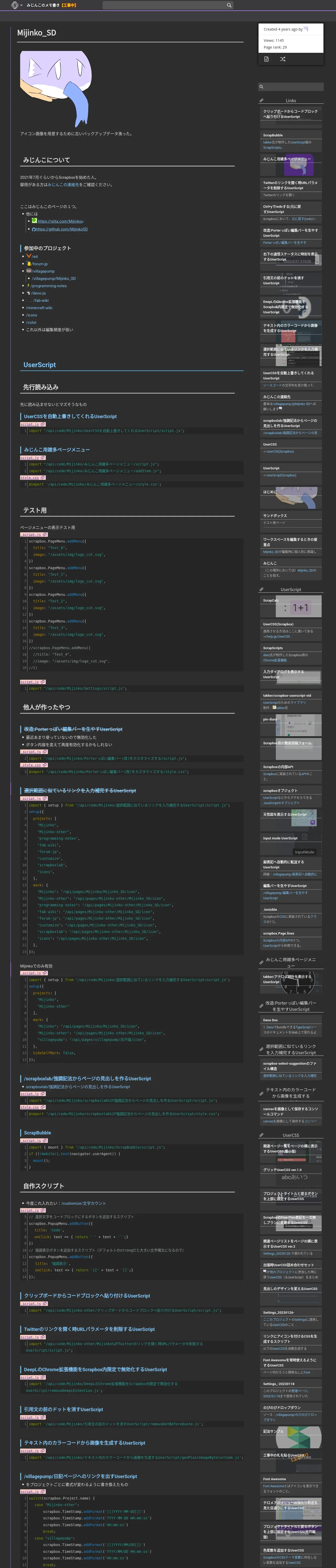
Task: Focus the top header search field
Action: tap(168, 5)
